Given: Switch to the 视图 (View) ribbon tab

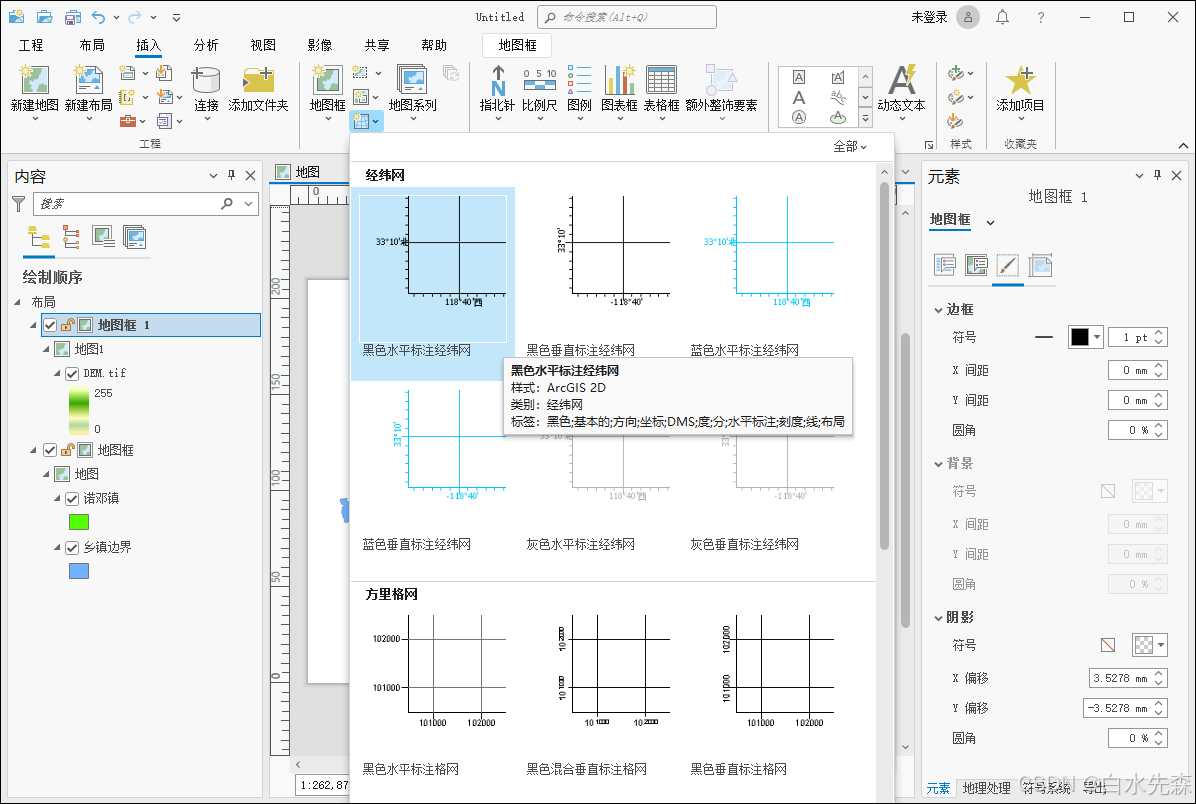Looking at the screenshot, I should [263, 45].
